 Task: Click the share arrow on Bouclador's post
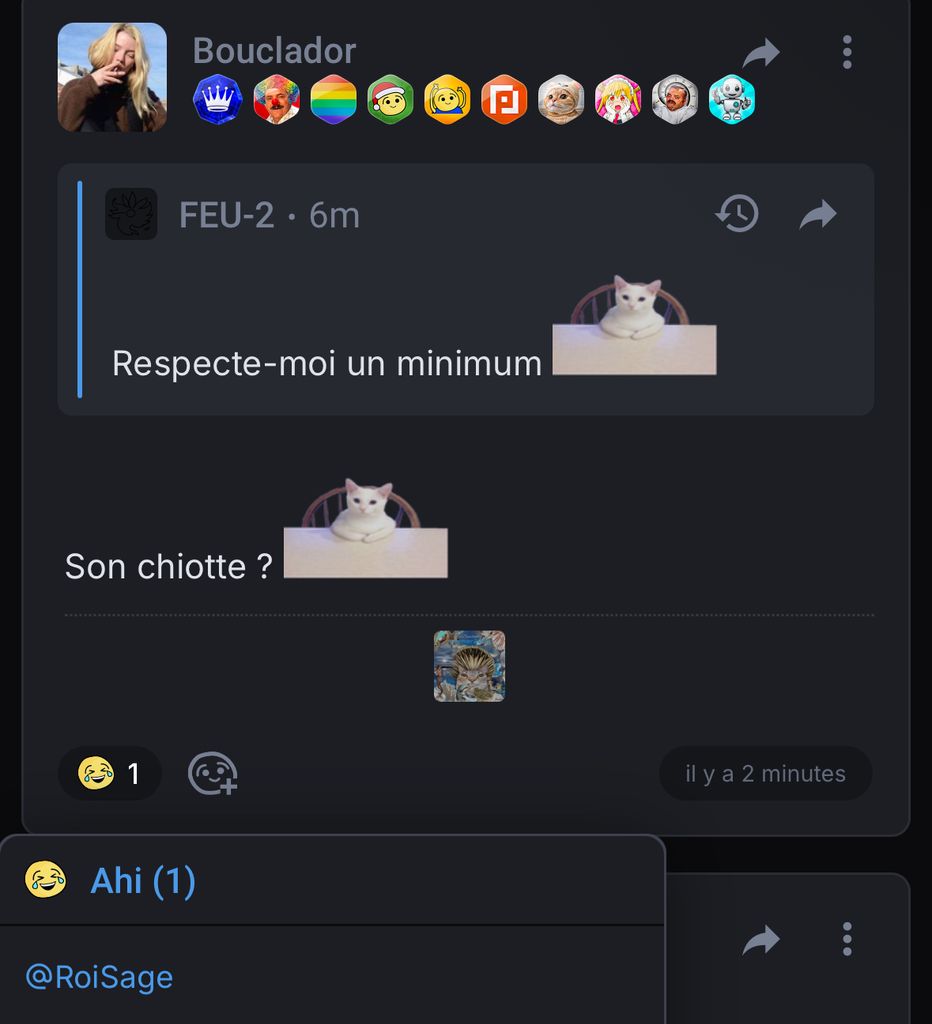pyautogui.click(x=761, y=53)
